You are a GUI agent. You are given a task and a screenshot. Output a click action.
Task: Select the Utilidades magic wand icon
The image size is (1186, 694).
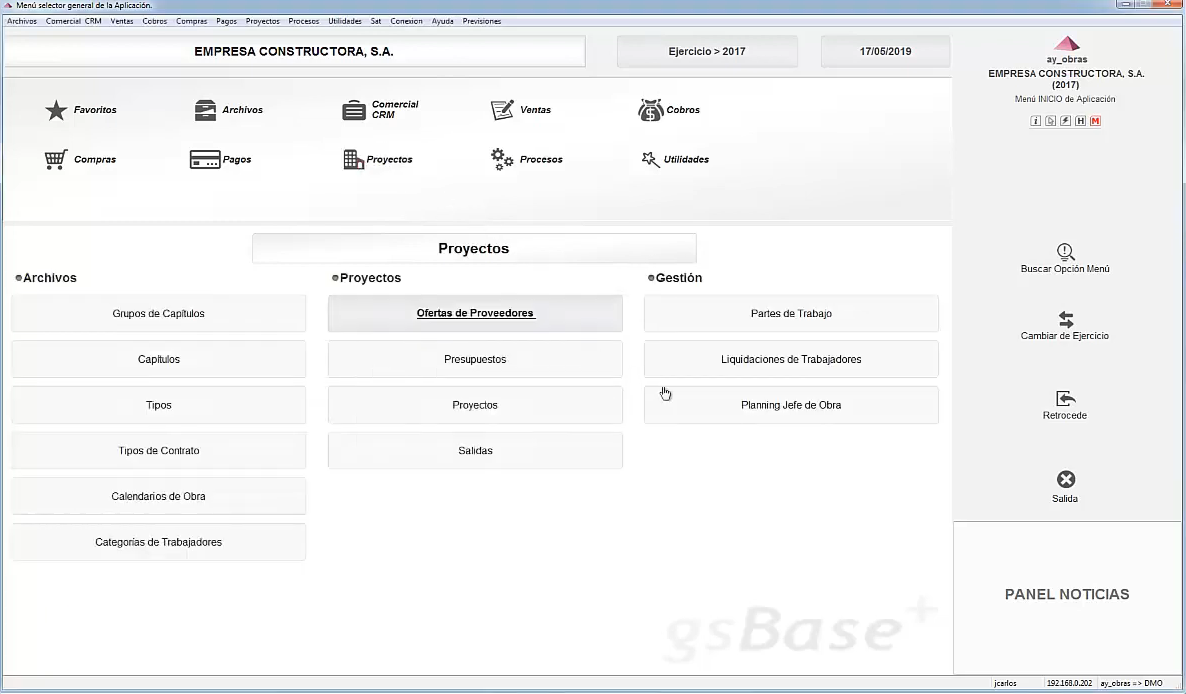pyautogui.click(x=650, y=158)
